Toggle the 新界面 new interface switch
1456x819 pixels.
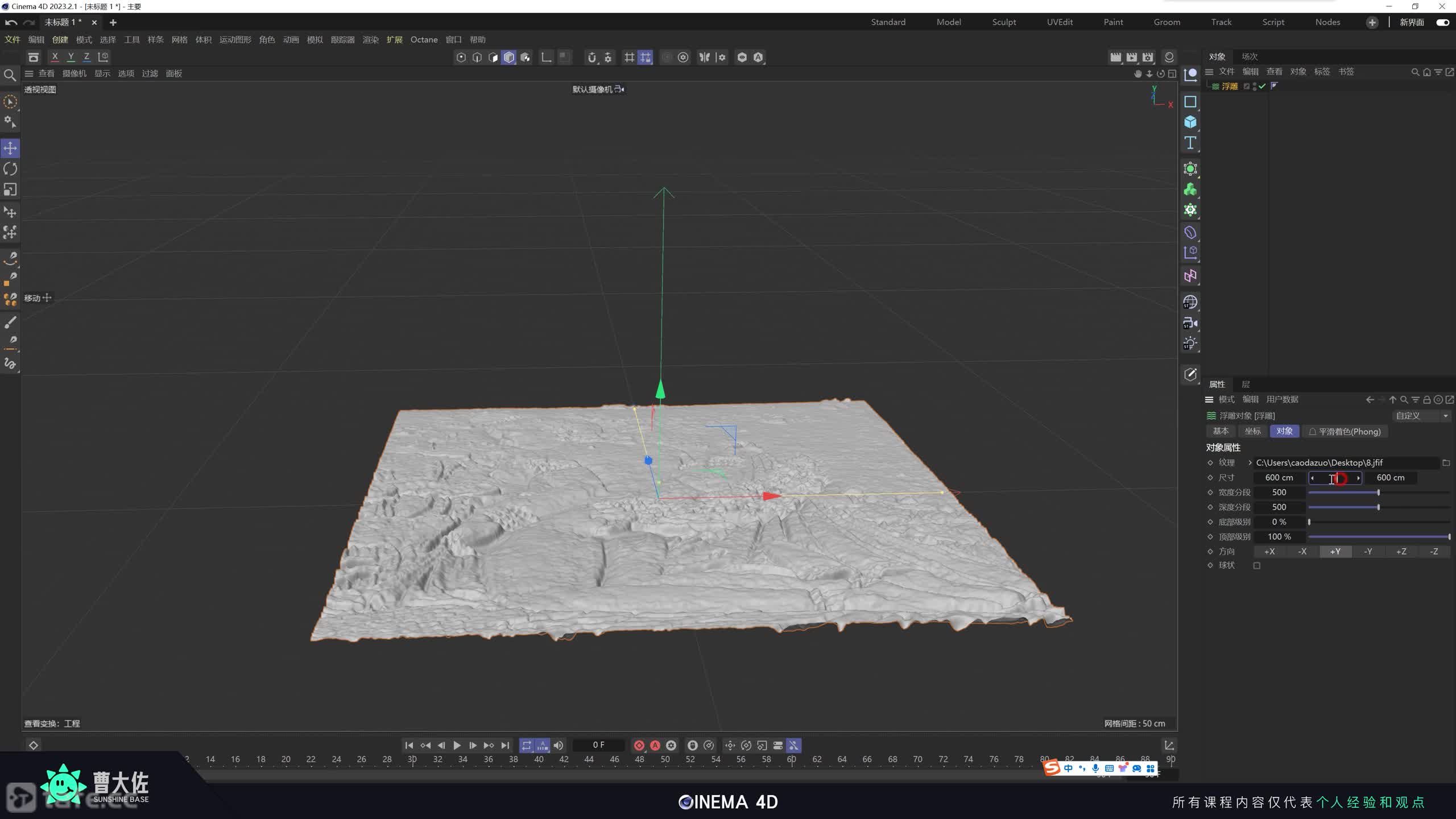click(x=1442, y=22)
